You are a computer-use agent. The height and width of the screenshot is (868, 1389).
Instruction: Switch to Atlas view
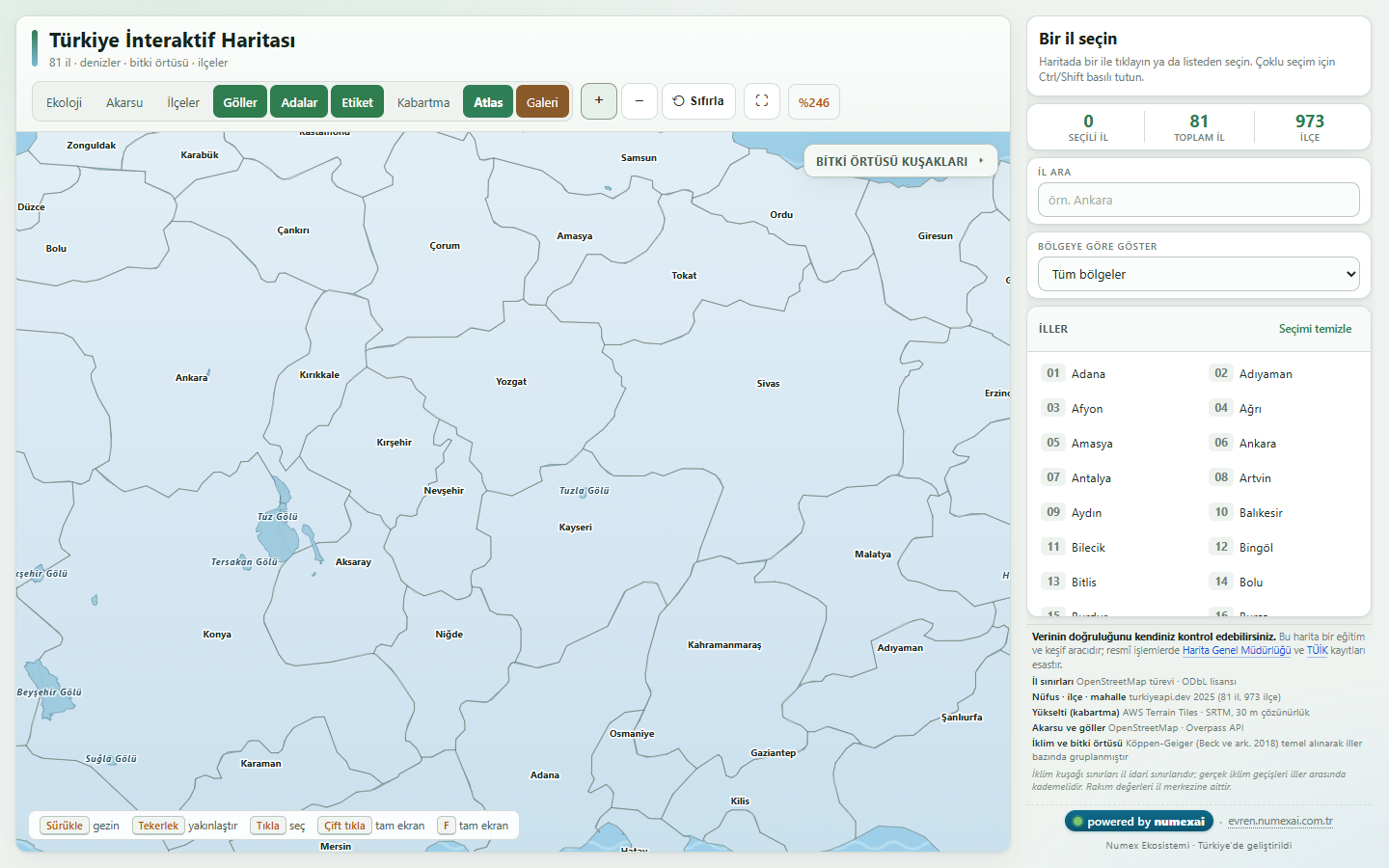(x=488, y=102)
